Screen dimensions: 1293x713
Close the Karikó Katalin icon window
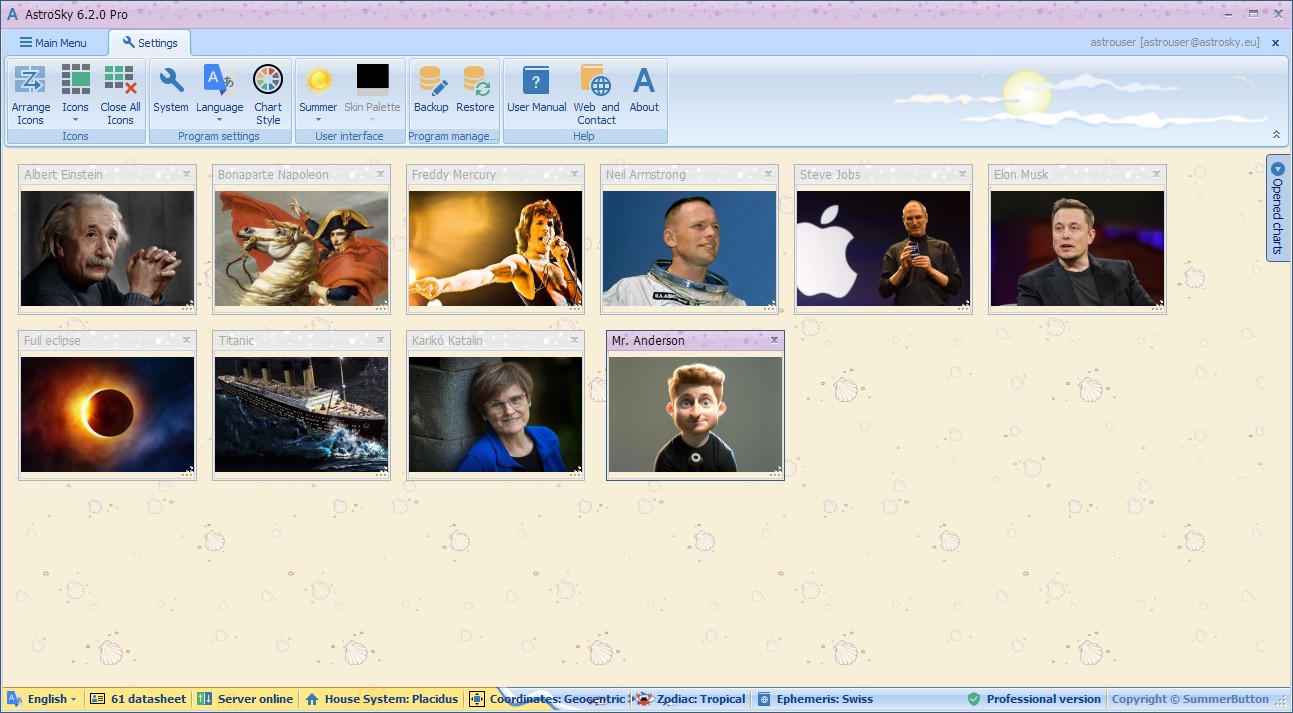point(574,340)
